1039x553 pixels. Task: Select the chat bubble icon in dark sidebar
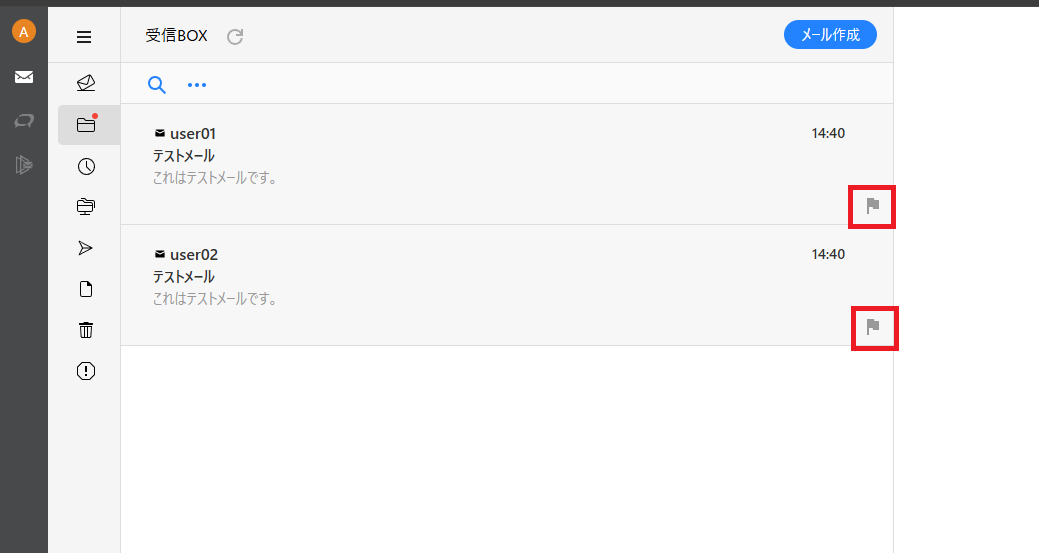[24, 121]
